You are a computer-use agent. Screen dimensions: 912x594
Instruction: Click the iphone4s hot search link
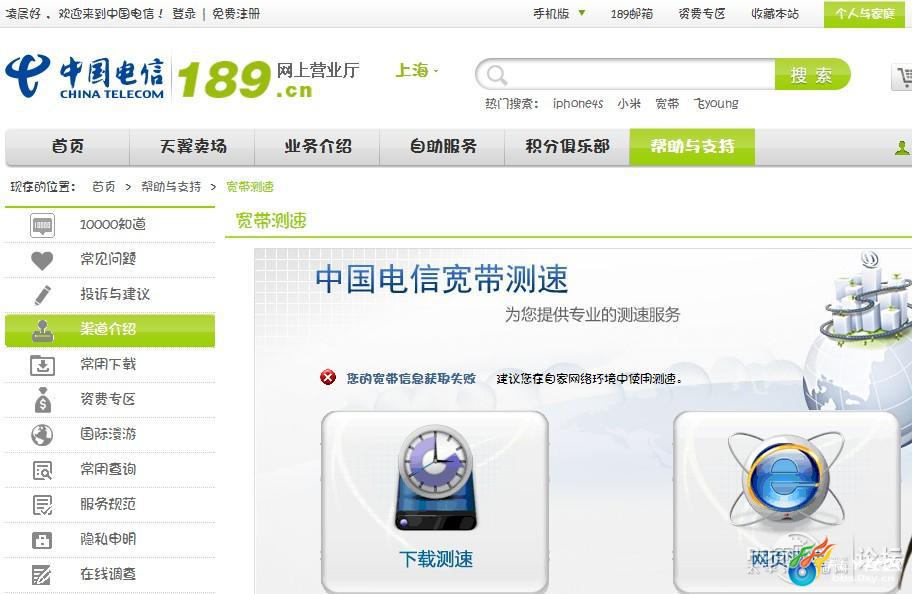578,104
